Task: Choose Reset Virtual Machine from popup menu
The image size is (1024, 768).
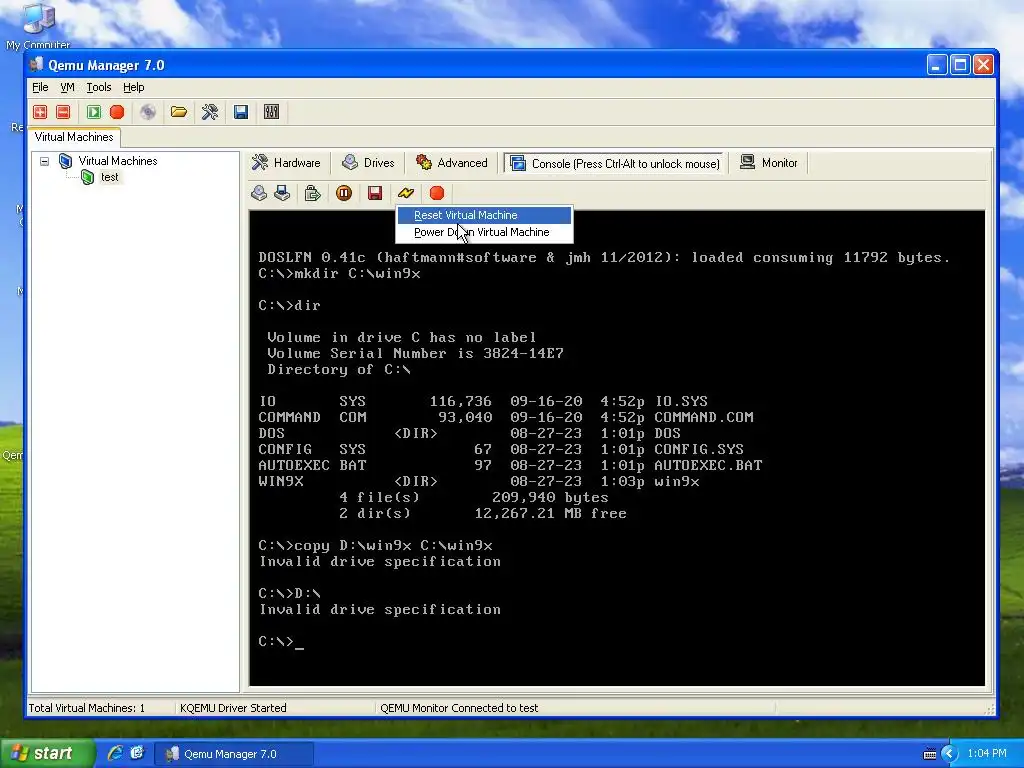Action: click(485, 215)
